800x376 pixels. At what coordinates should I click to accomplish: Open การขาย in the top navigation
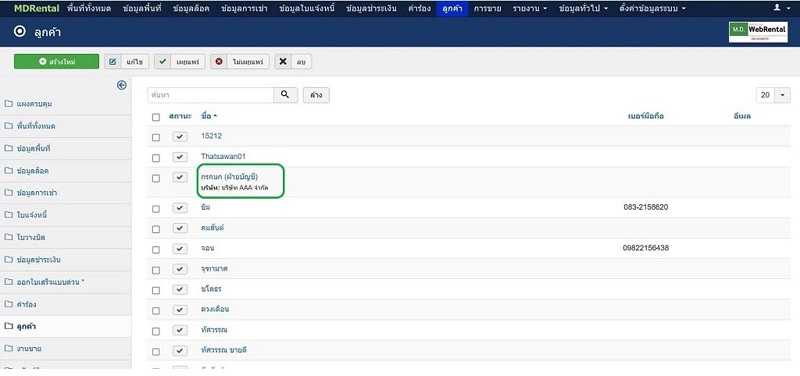click(x=487, y=8)
